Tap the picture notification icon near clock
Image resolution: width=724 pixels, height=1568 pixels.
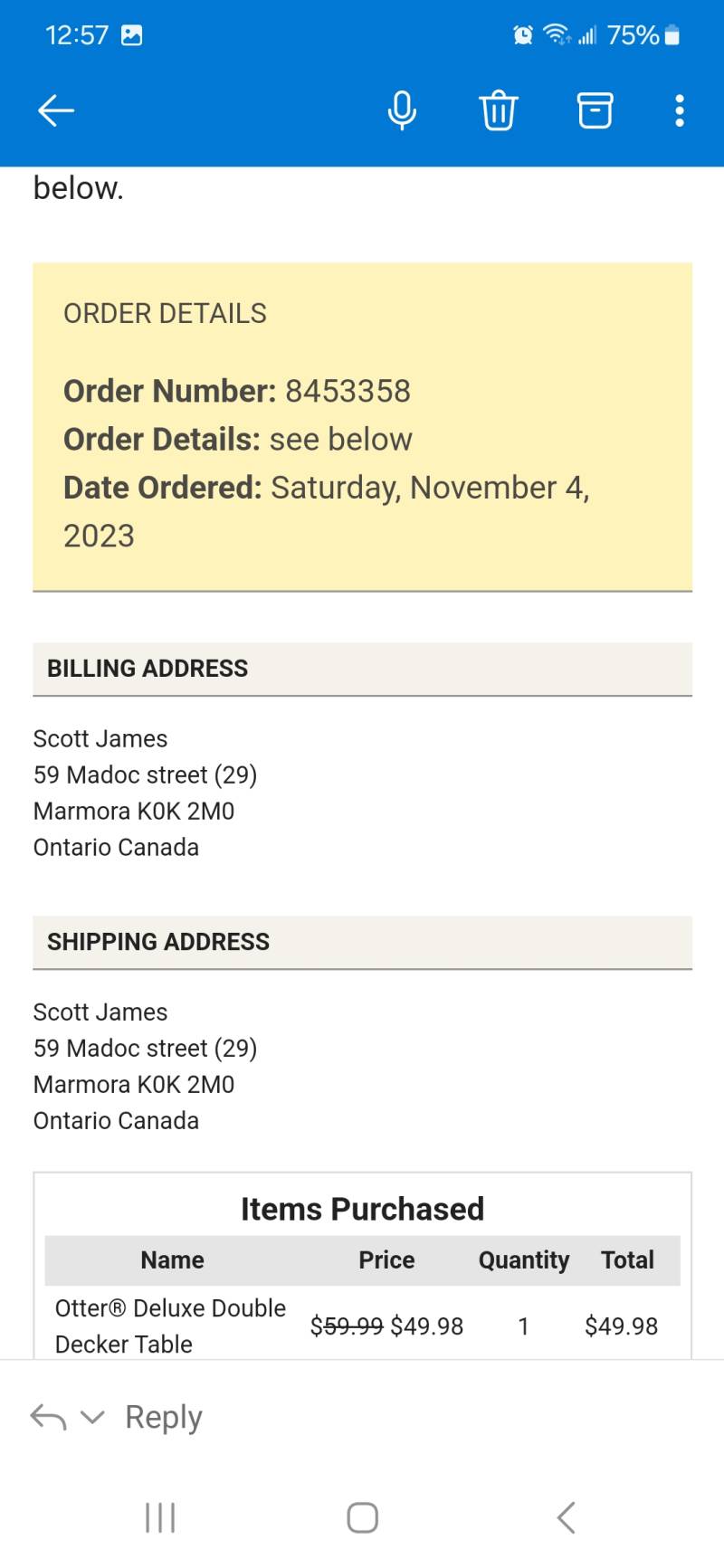pyautogui.click(x=132, y=35)
